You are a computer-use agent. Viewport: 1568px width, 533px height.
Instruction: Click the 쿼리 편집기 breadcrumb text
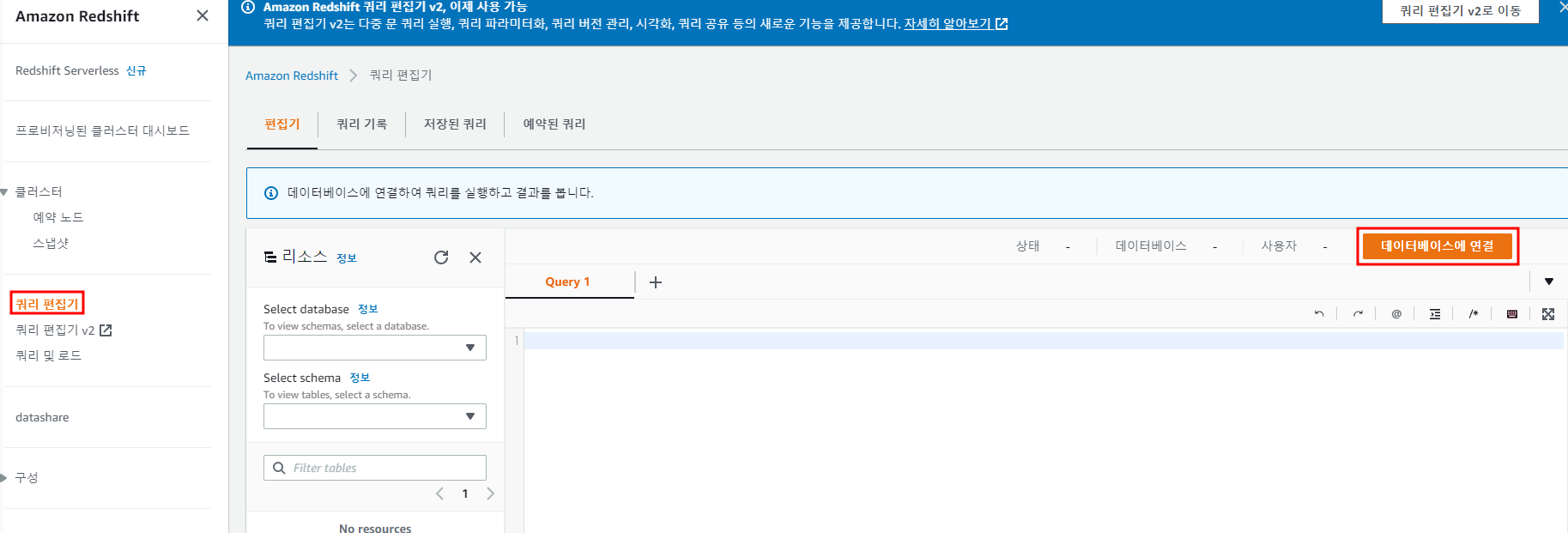[401, 76]
